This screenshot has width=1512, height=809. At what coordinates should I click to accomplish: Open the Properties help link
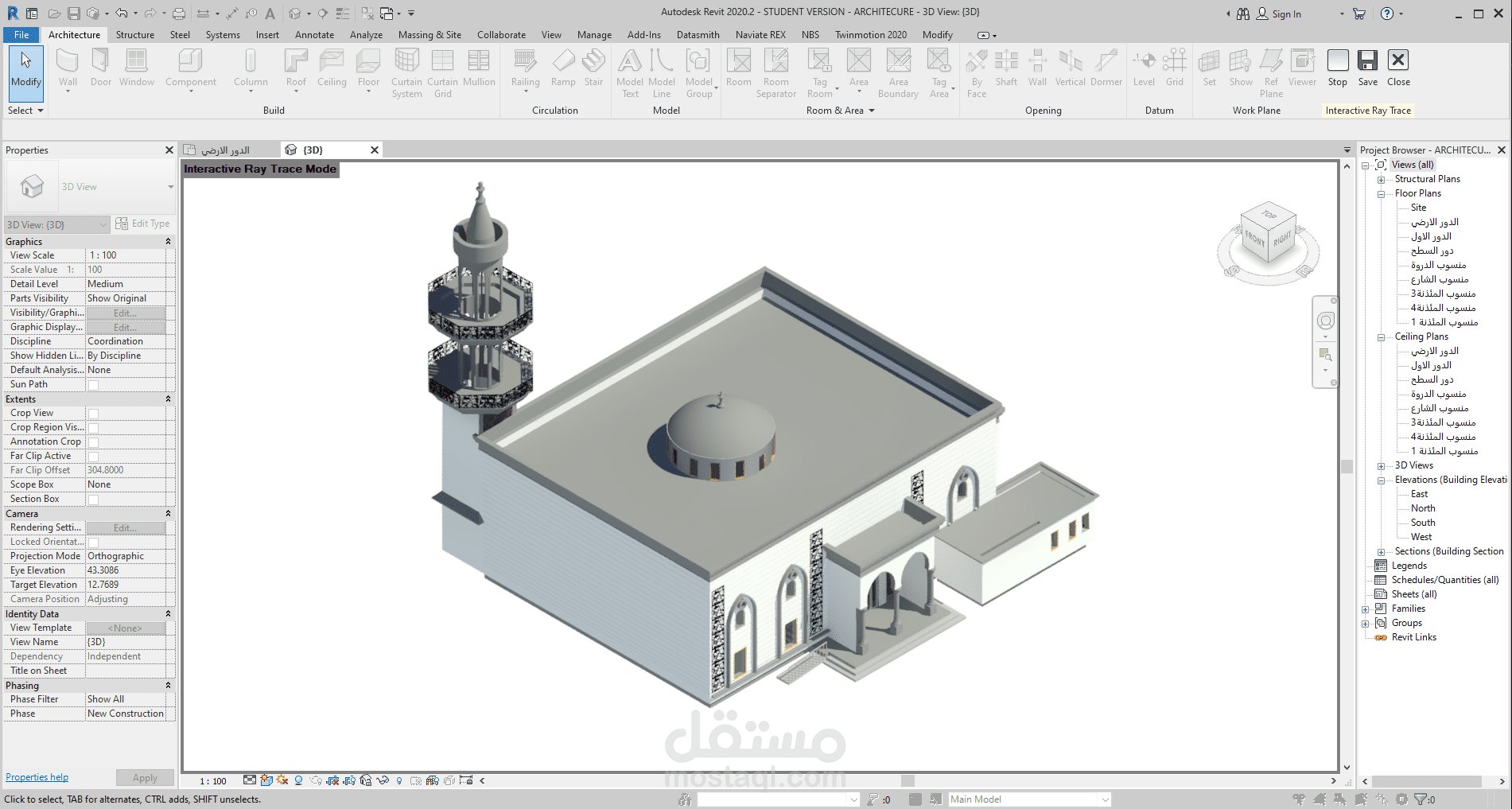tap(37, 777)
